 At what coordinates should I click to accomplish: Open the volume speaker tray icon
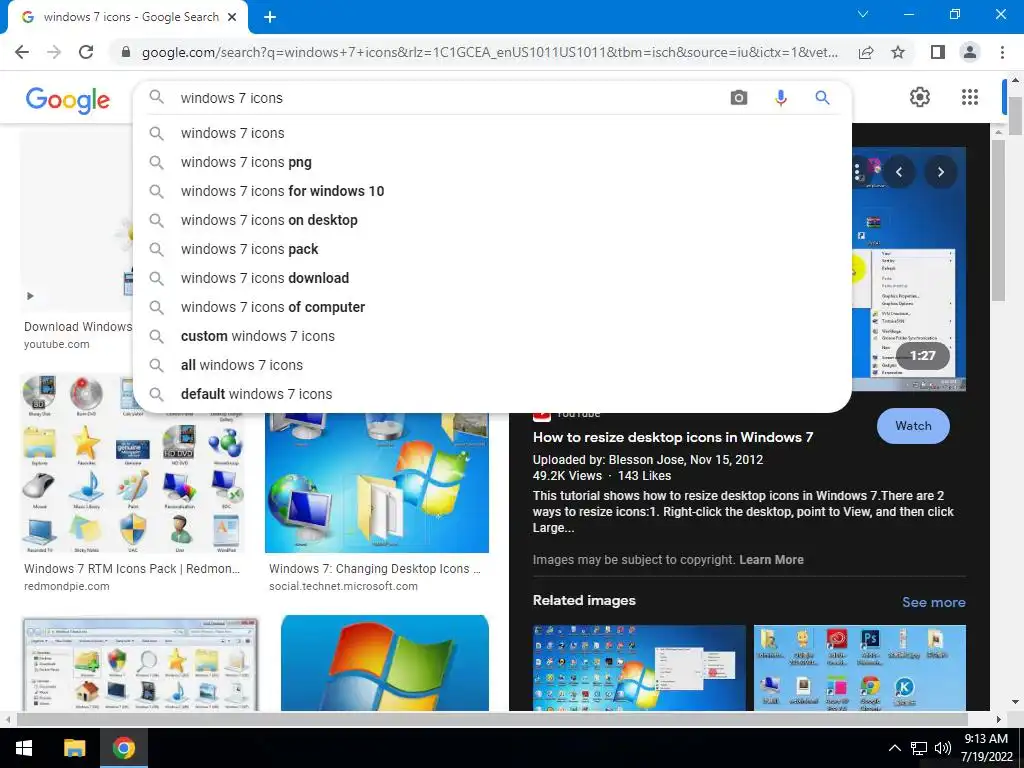[x=942, y=748]
